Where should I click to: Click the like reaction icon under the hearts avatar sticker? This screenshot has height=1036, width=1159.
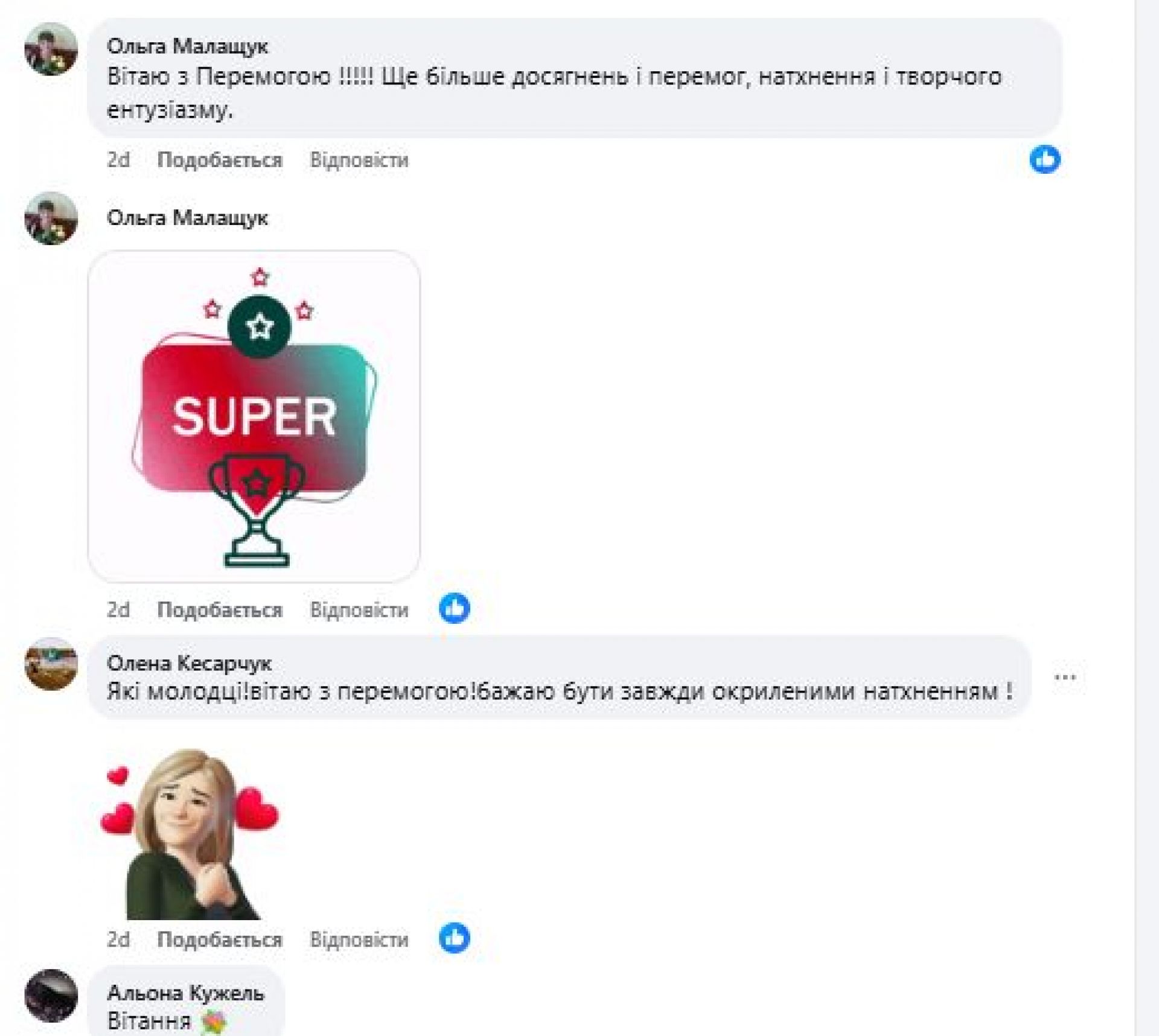click(454, 938)
